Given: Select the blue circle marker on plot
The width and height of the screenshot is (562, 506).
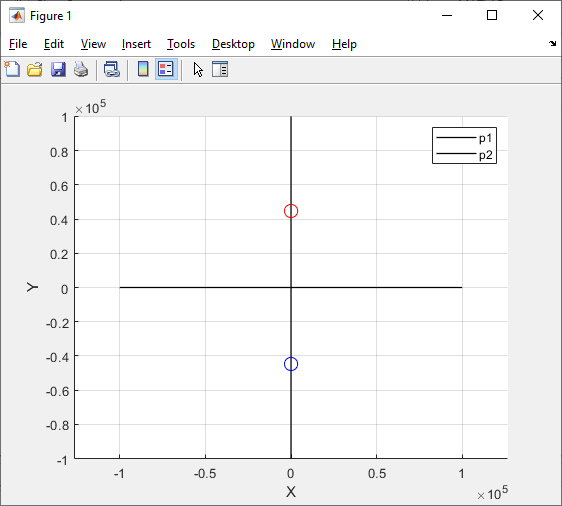Looking at the screenshot, I should click(x=291, y=364).
